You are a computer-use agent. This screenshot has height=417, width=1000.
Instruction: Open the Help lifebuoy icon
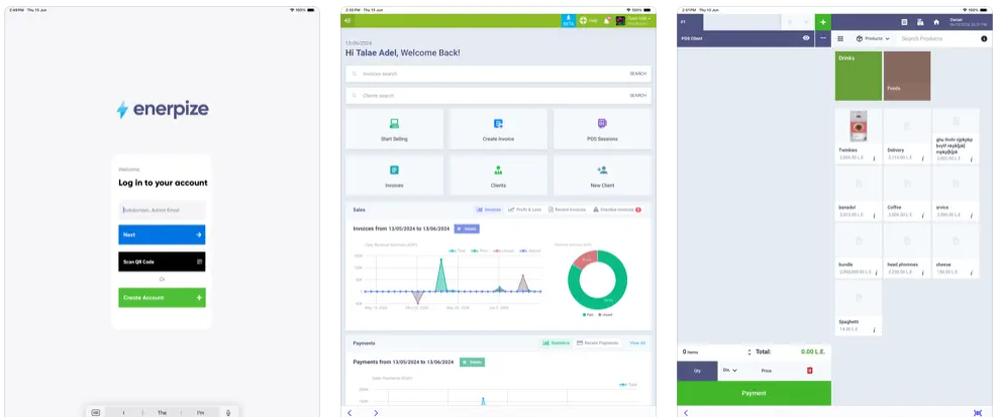pos(584,21)
